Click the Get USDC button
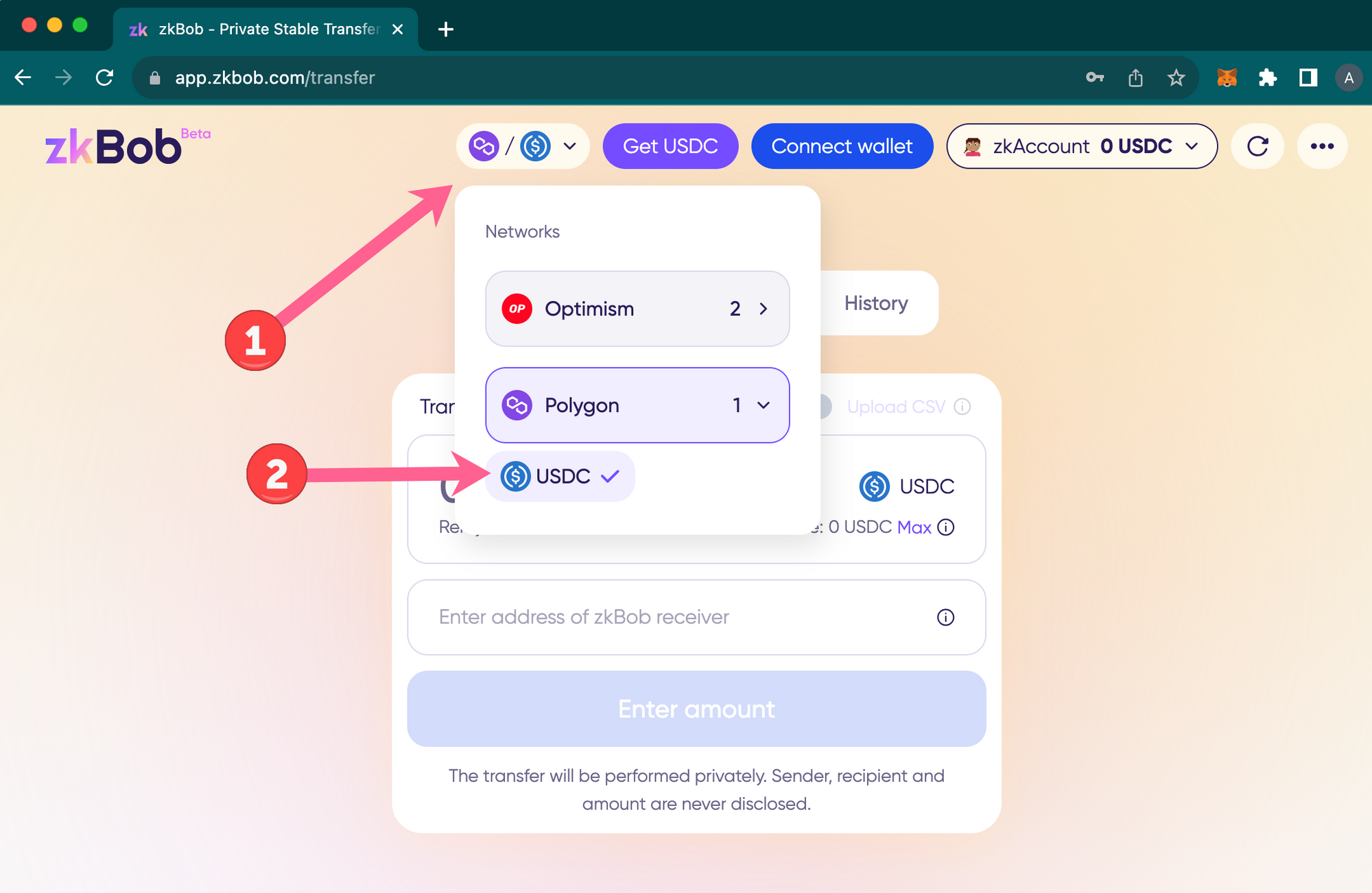The width and height of the screenshot is (1372, 893). pos(670,145)
